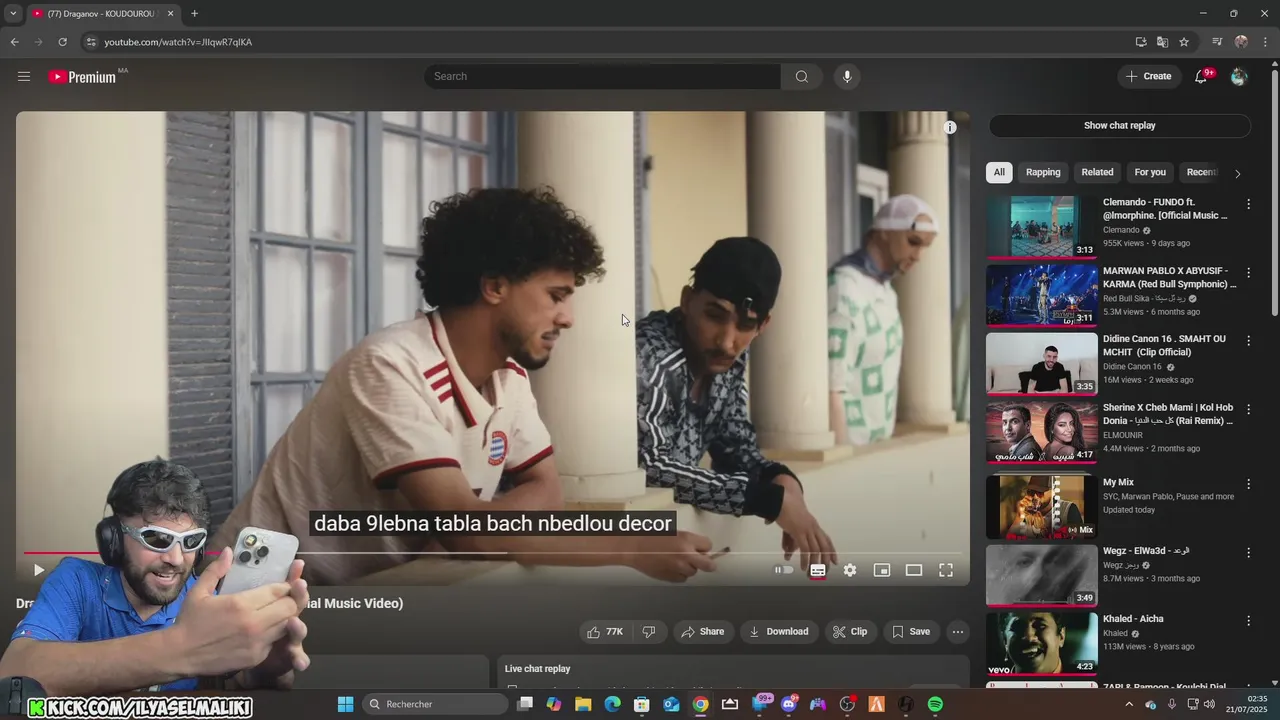Viewport: 1280px width, 720px height.
Task: Switch to theater mode
Action: point(914,570)
